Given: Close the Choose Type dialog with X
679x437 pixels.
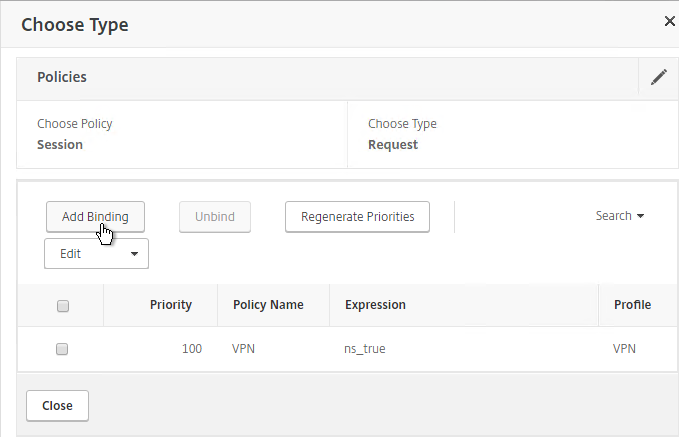Looking at the screenshot, I should click(x=669, y=21).
